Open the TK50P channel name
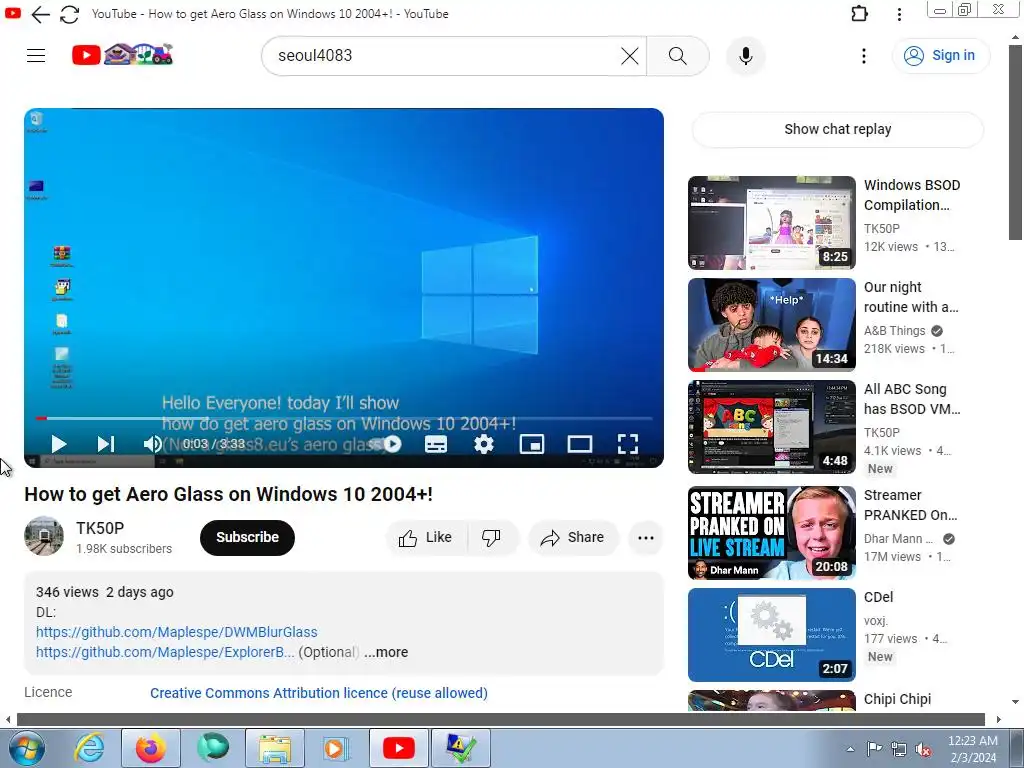This screenshot has width=1024, height=768. 100,528
